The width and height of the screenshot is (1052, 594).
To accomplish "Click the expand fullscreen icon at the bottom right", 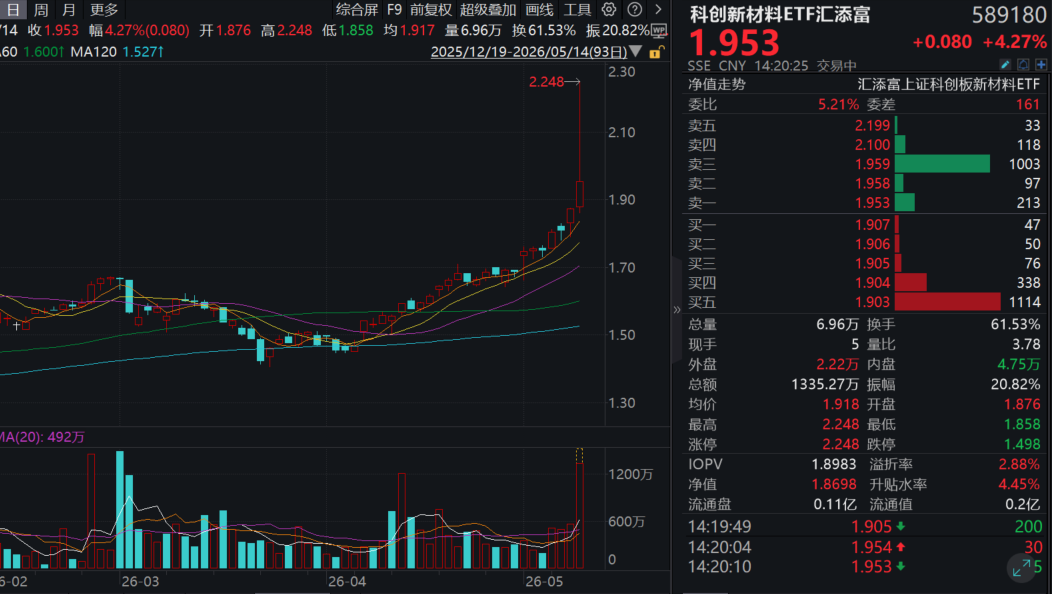I will click(x=1022, y=568).
